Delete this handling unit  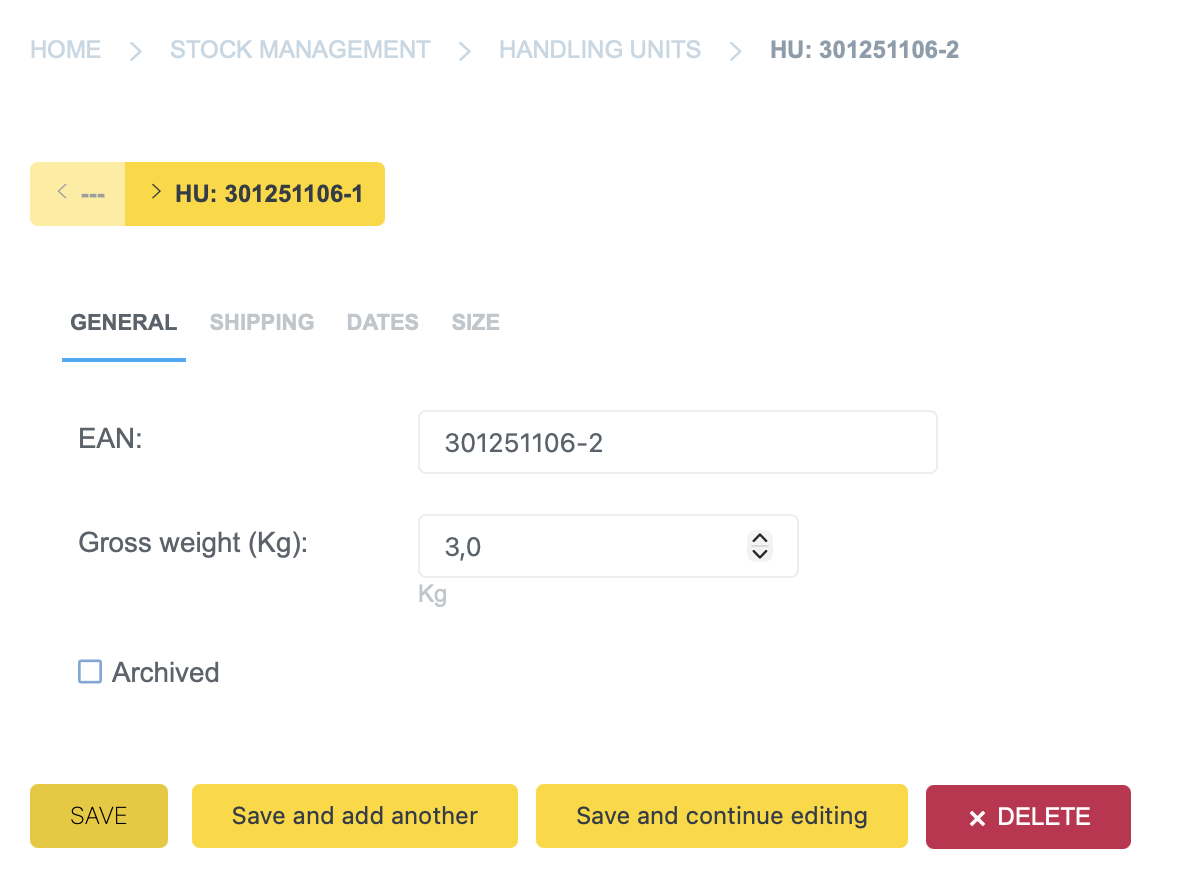click(x=1028, y=816)
